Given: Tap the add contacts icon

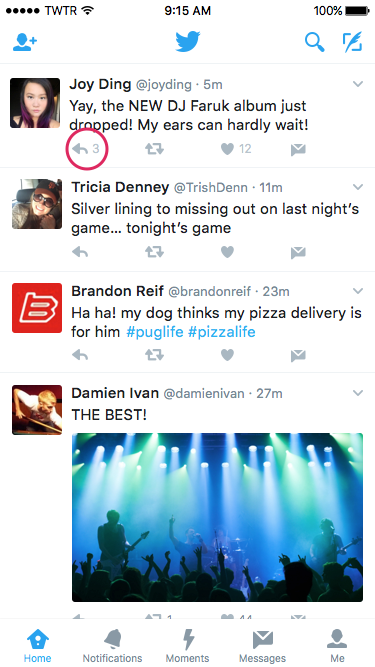Looking at the screenshot, I should pos(25,43).
